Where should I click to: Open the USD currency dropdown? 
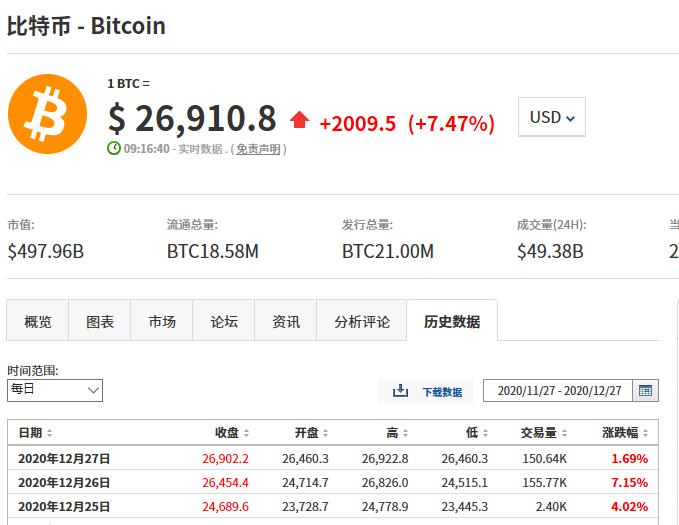552,117
